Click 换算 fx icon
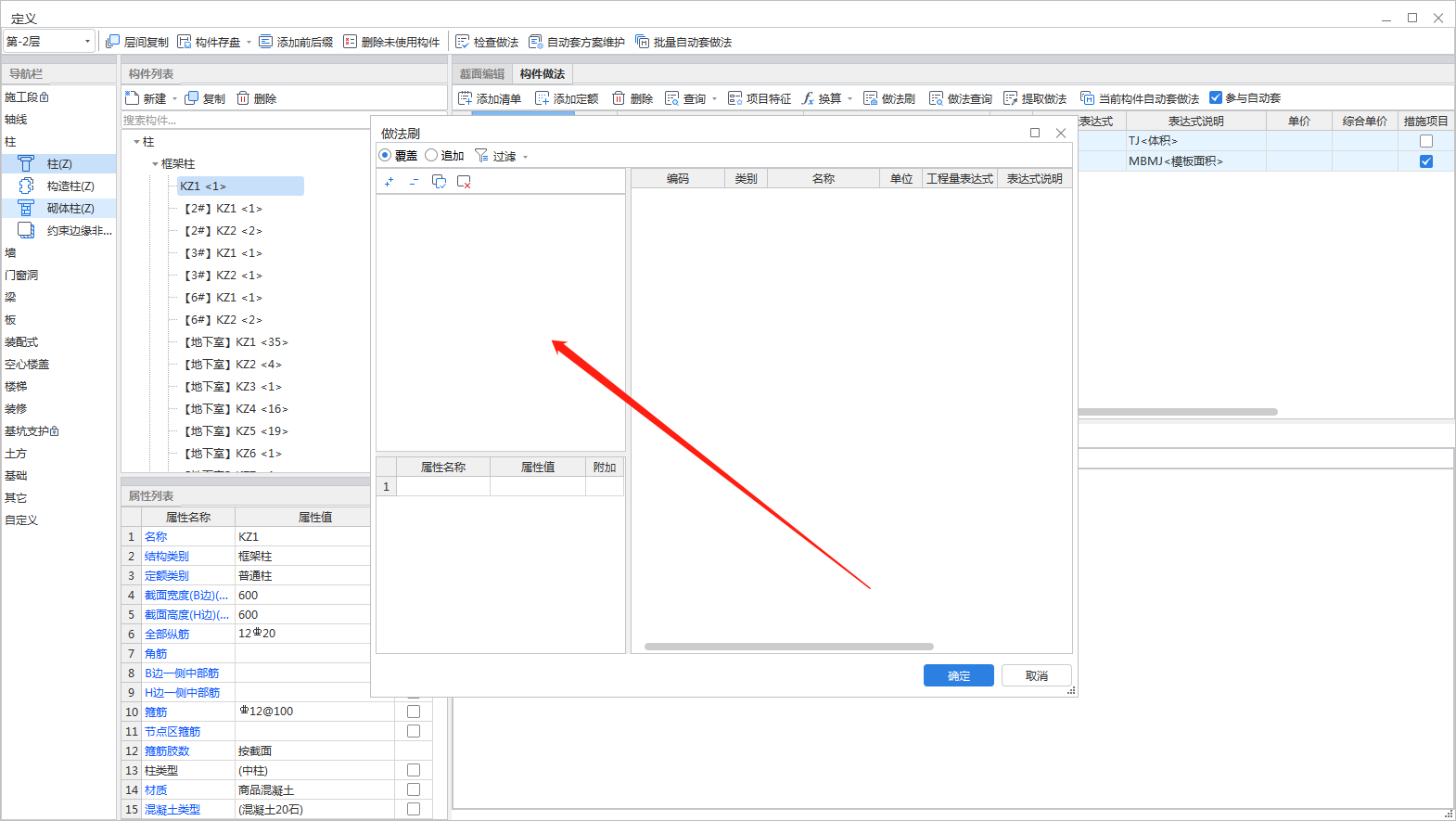This screenshot has width=1456, height=821. point(808,98)
